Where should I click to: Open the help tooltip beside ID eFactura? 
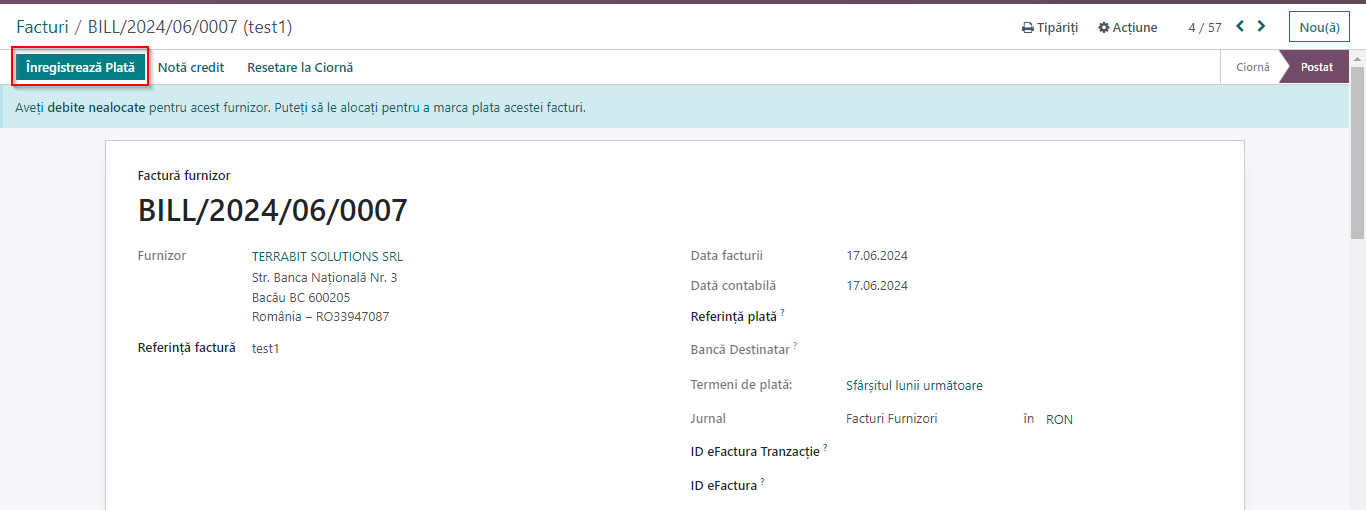click(x=762, y=482)
